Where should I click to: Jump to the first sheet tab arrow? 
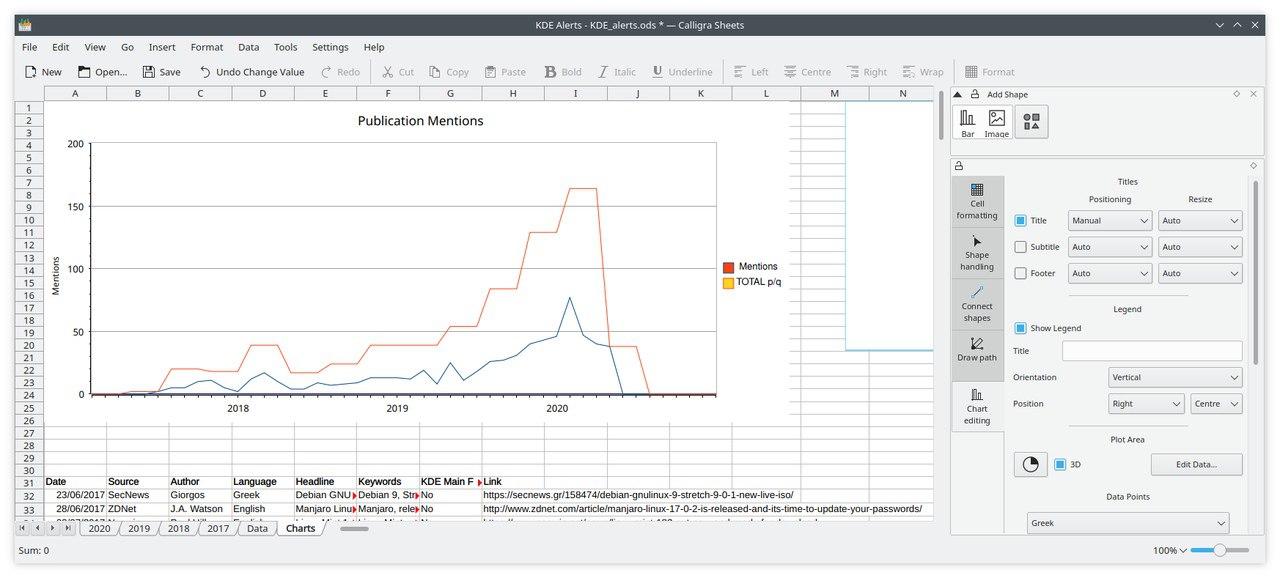22,528
